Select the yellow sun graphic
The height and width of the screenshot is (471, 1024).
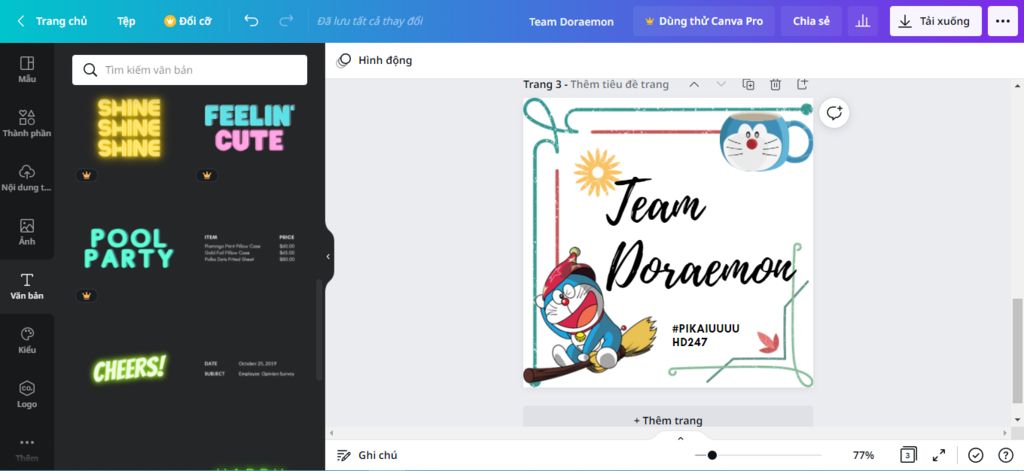click(598, 172)
